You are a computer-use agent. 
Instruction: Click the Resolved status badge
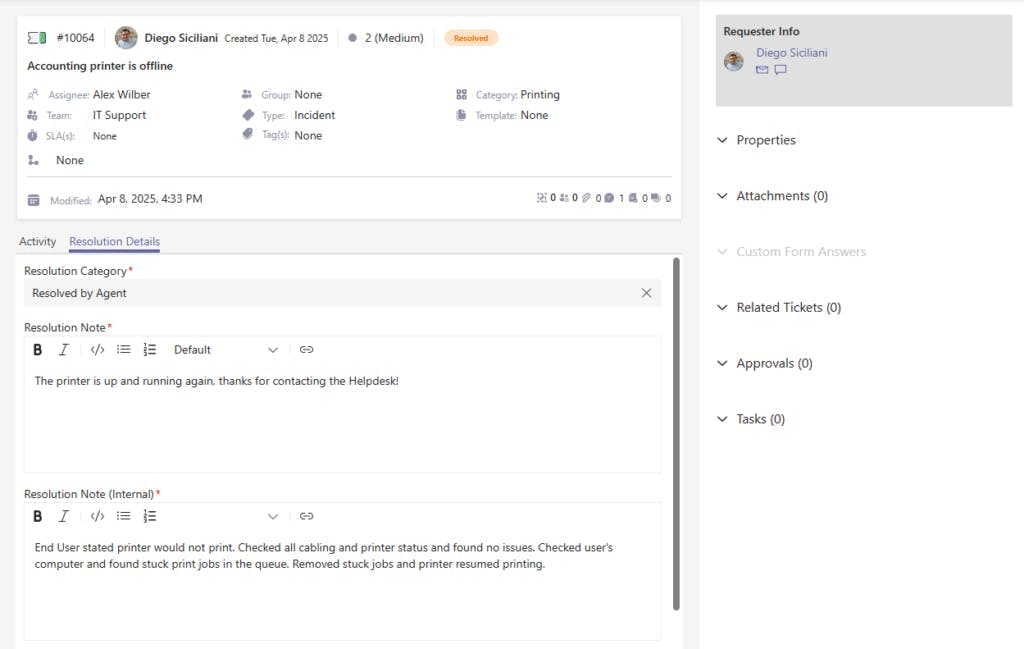471,38
